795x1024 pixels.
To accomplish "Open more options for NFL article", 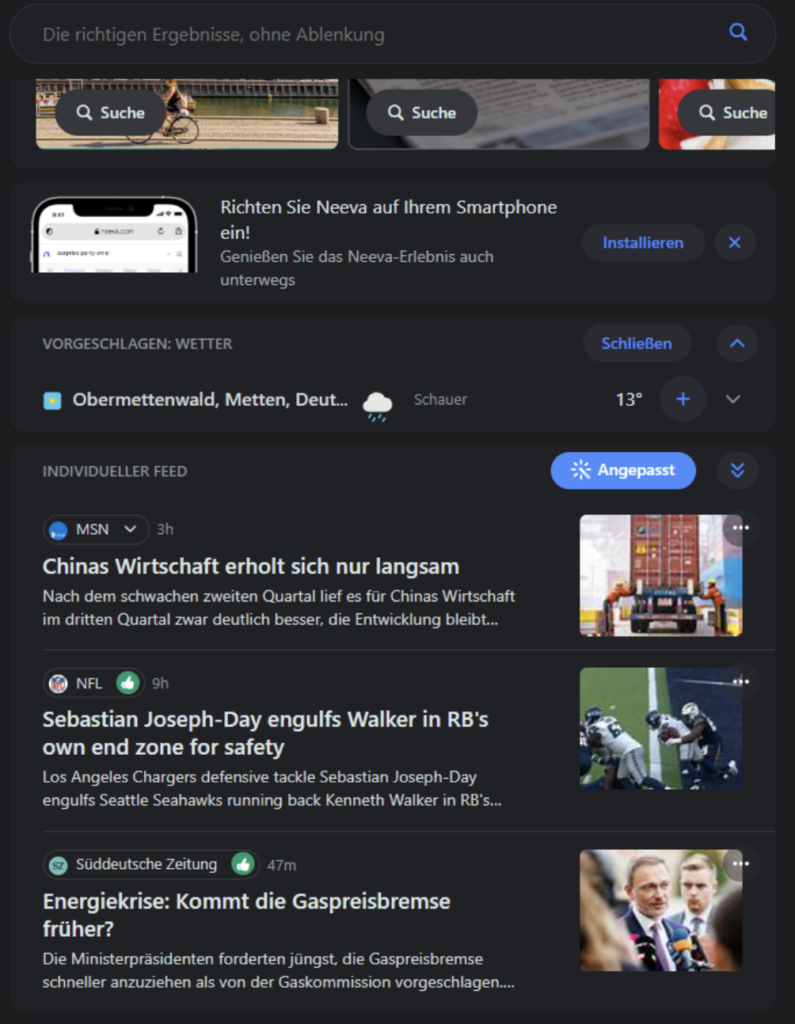I will click(741, 682).
